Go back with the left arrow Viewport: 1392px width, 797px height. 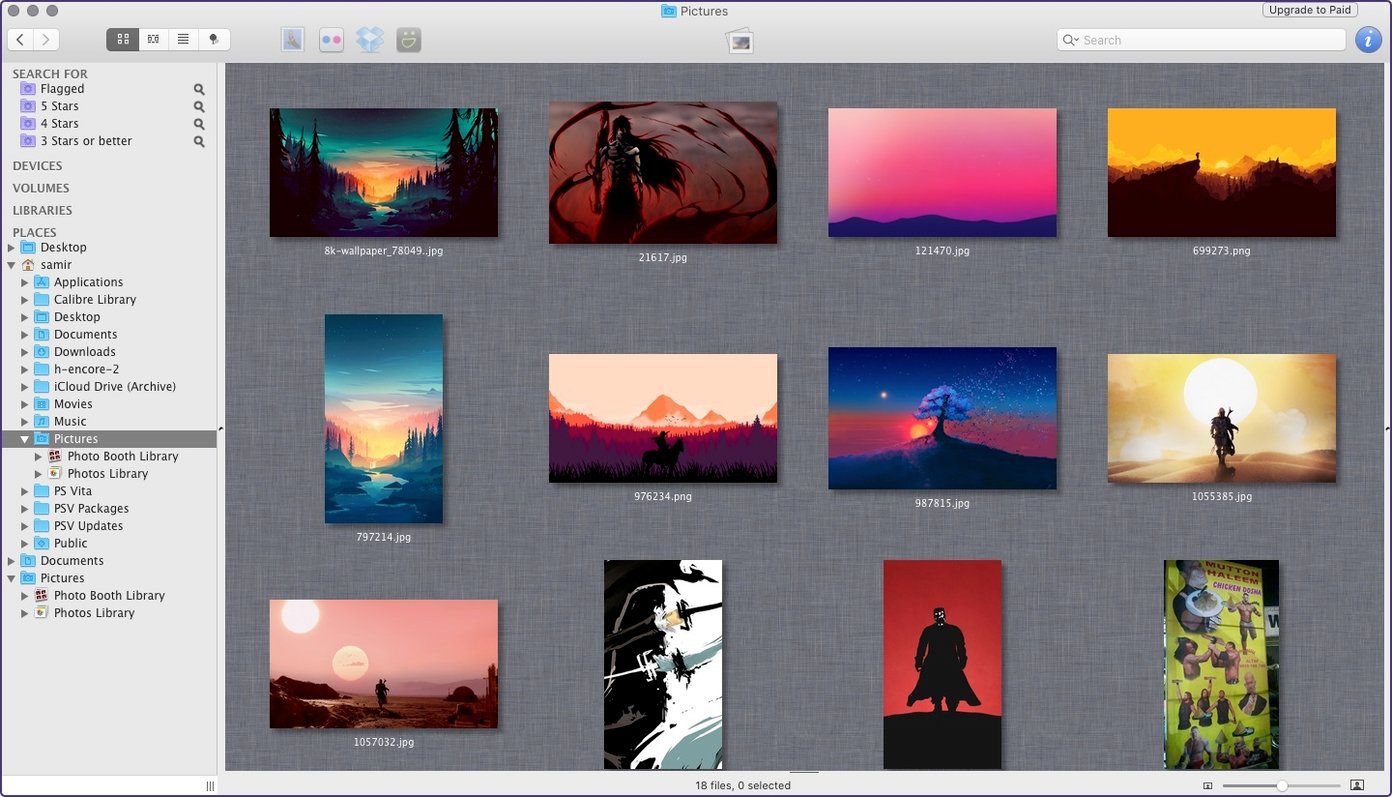20,40
